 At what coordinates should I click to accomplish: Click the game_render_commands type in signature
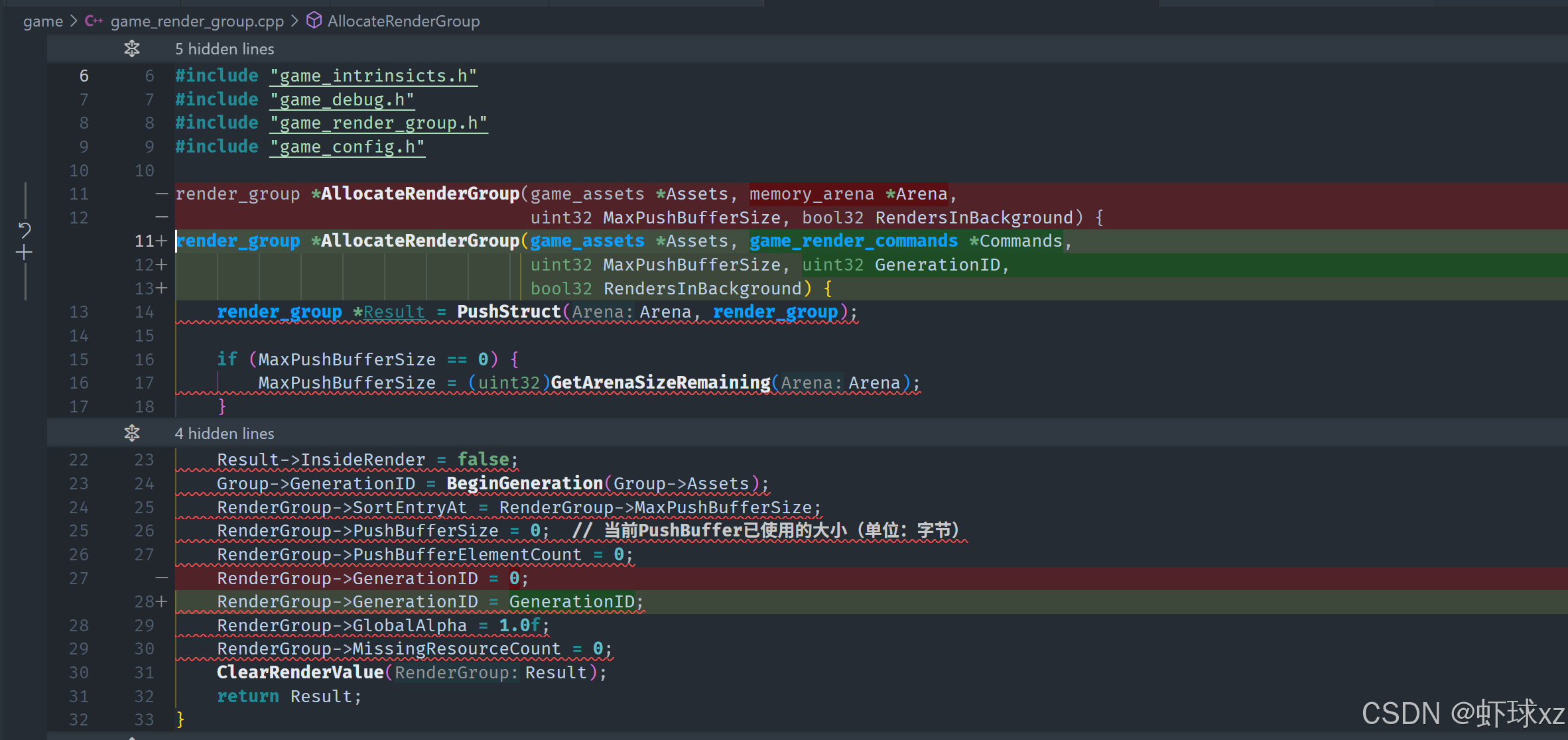[x=853, y=241]
